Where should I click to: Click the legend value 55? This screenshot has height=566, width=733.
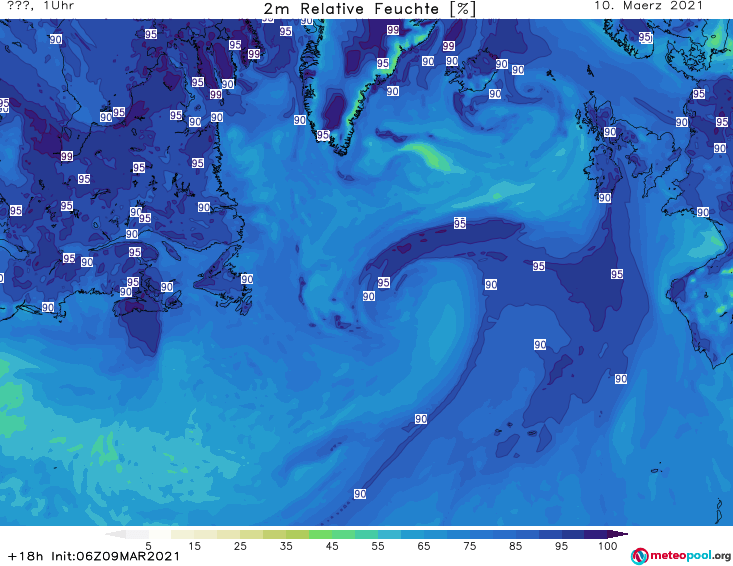(x=378, y=546)
